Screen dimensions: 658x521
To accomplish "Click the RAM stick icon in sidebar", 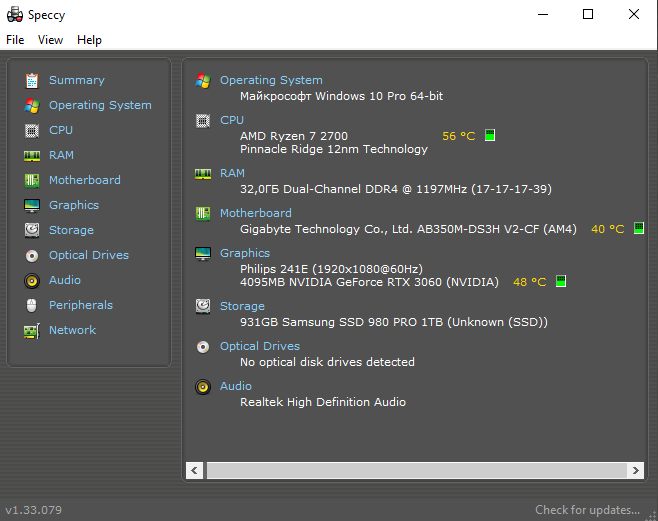I will coord(31,155).
